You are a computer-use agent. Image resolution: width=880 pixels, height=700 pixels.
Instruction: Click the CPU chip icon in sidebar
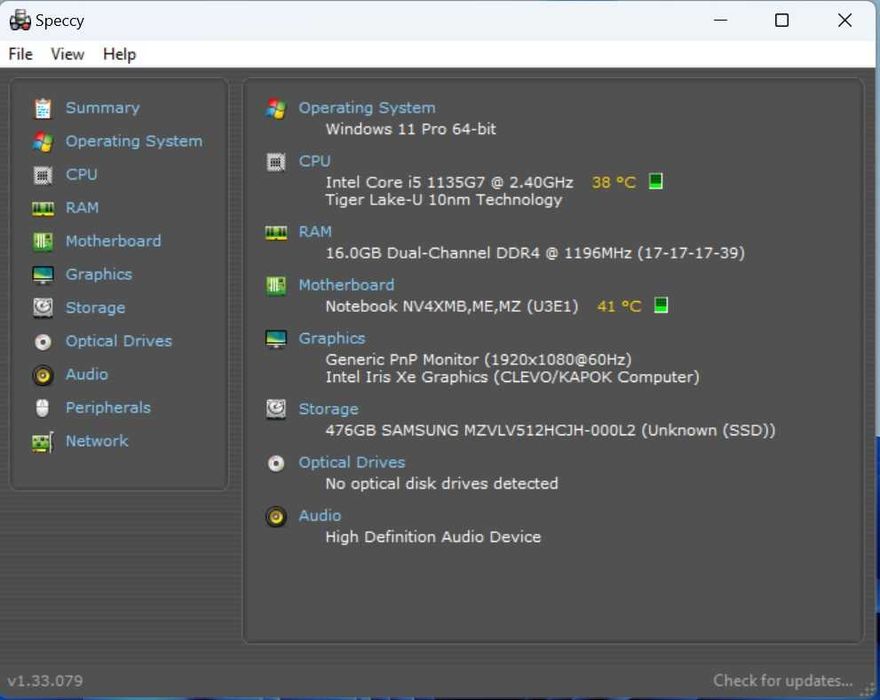(43, 175)
